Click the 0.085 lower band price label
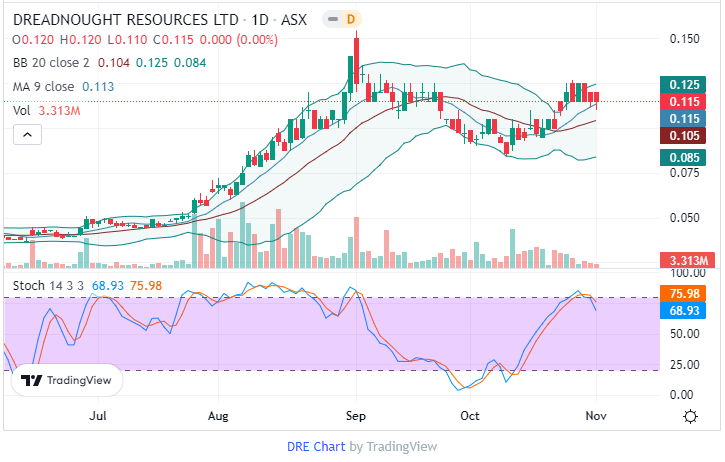The width and height of the screenshot is (725, 462). click(683, 157)
